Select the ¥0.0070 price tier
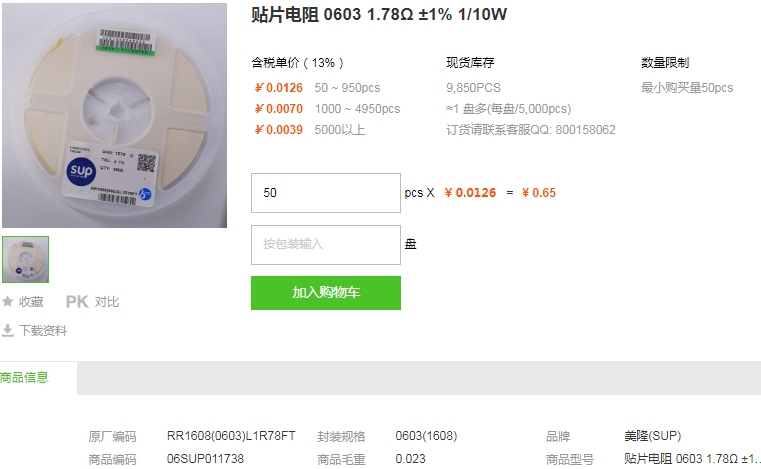The width and height of the screenshot is (761, 469). [279, 109]
